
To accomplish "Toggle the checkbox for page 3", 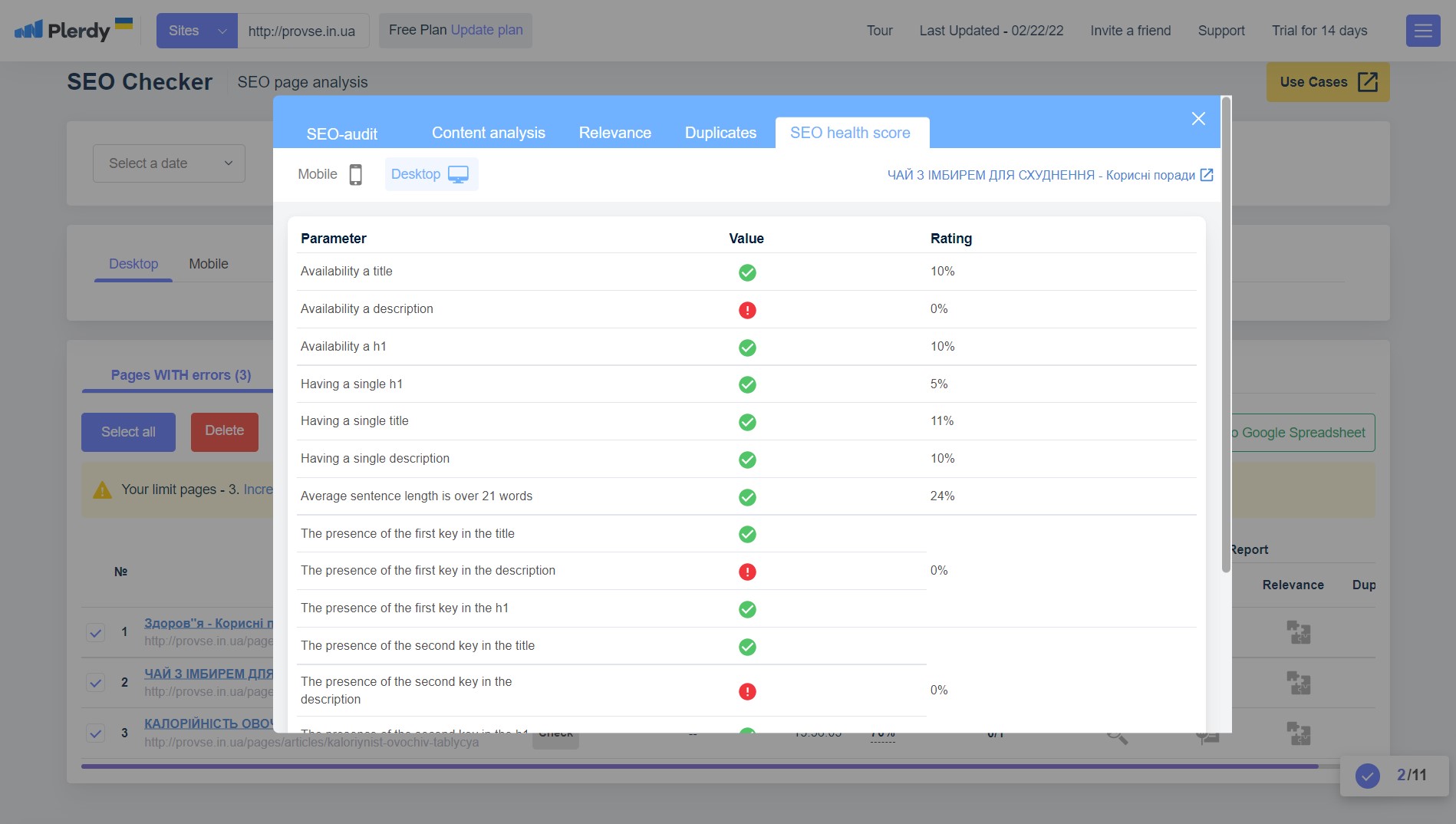I will [x=95, y=733].
